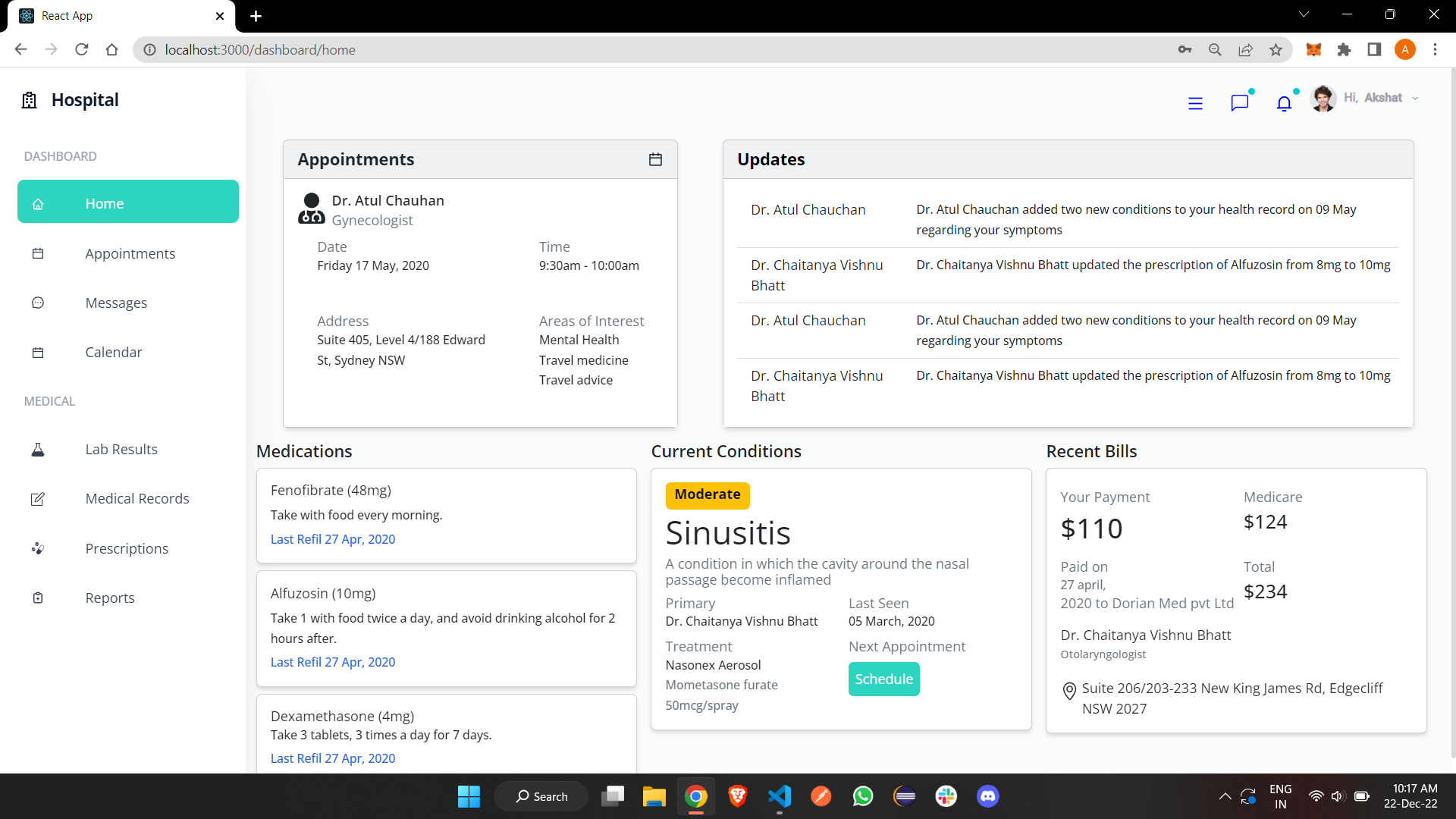This screenshot has height=819, width=1456.
Task: Expand the profile dropdown next to Akshat
Action: point(1415,98)
